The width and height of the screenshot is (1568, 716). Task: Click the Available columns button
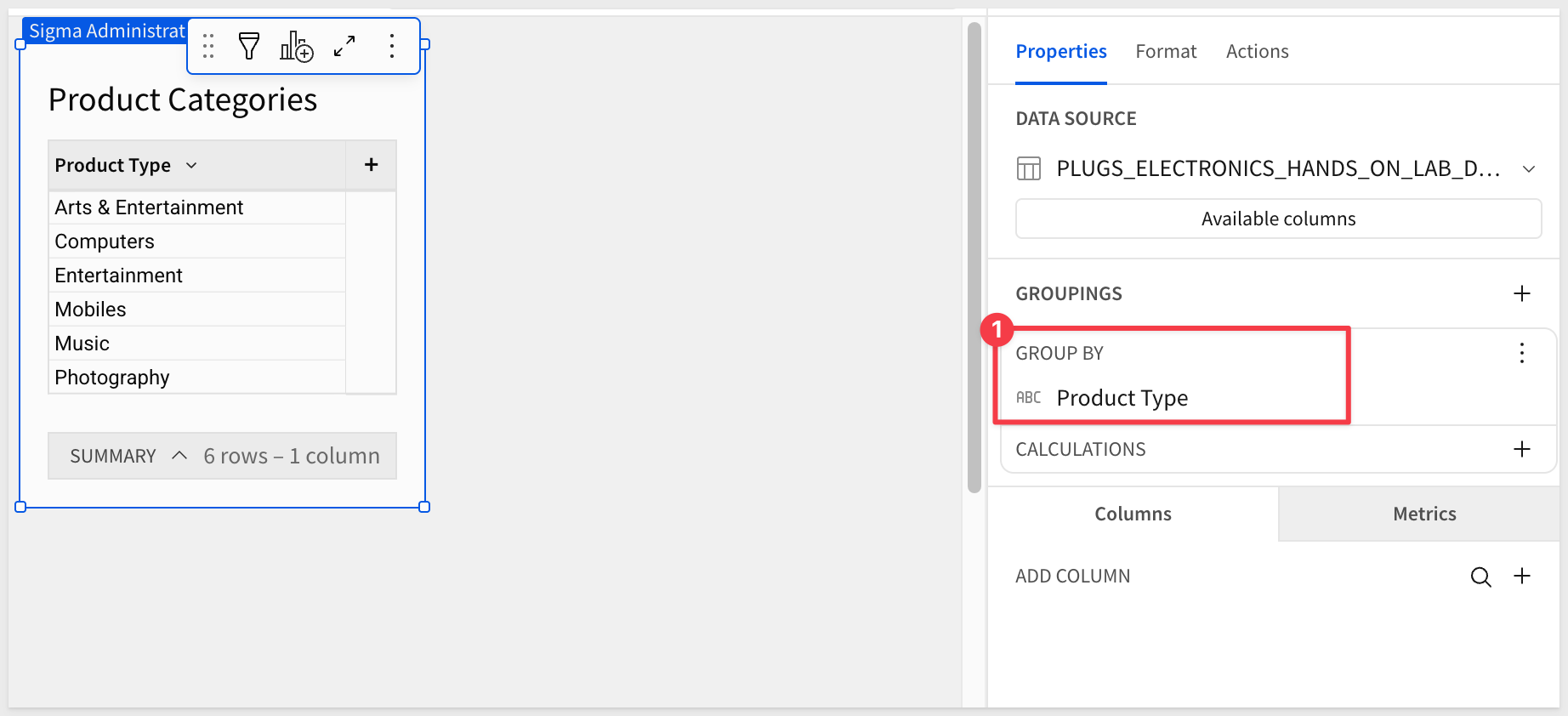point(1278,219)
